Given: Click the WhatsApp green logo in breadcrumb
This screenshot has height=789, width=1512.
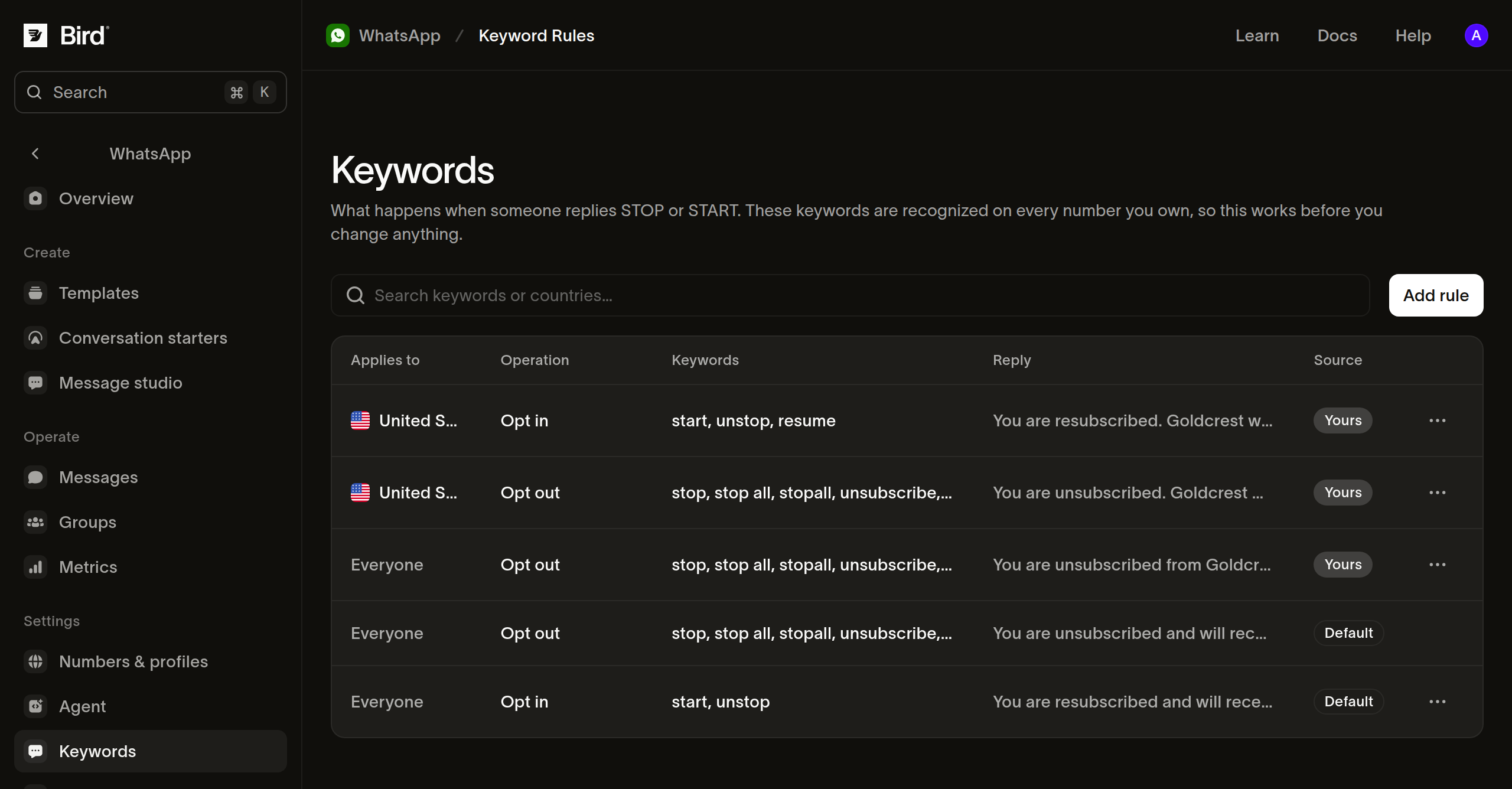Looking at the screenshot, I should (338, 35).
